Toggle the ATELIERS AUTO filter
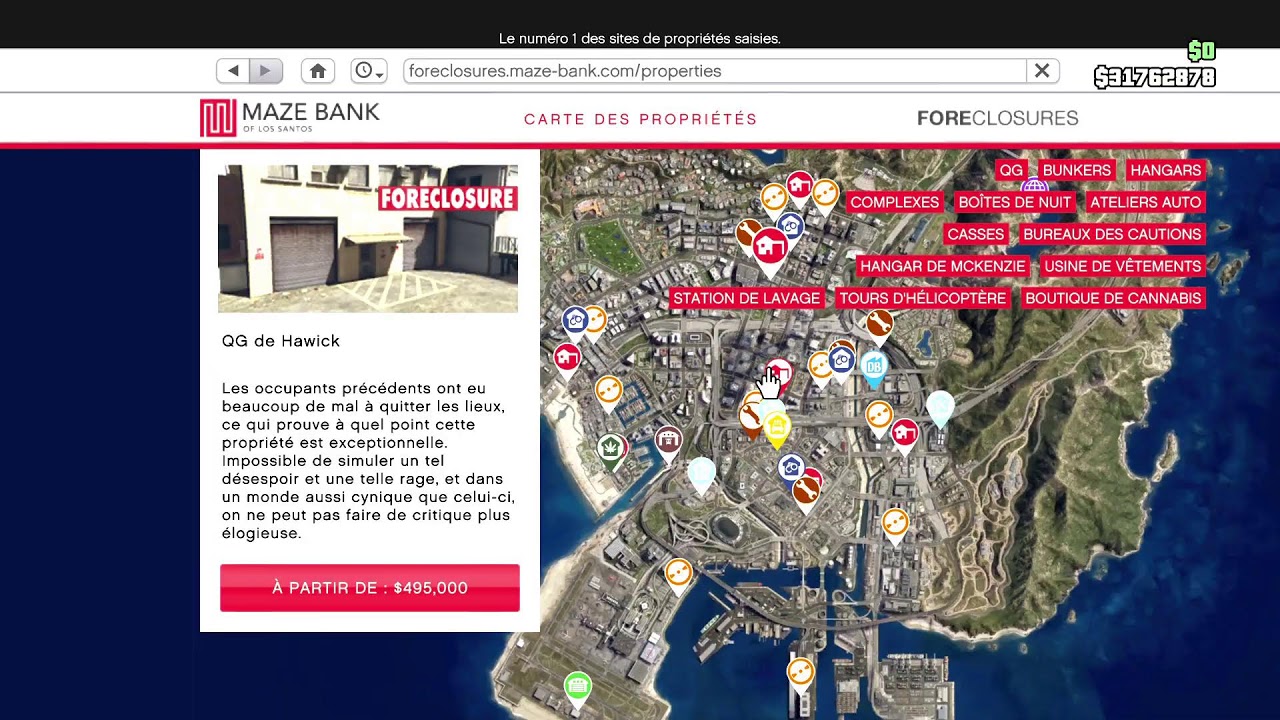The image size is (1280, 720). click(x=1145, y=202)
